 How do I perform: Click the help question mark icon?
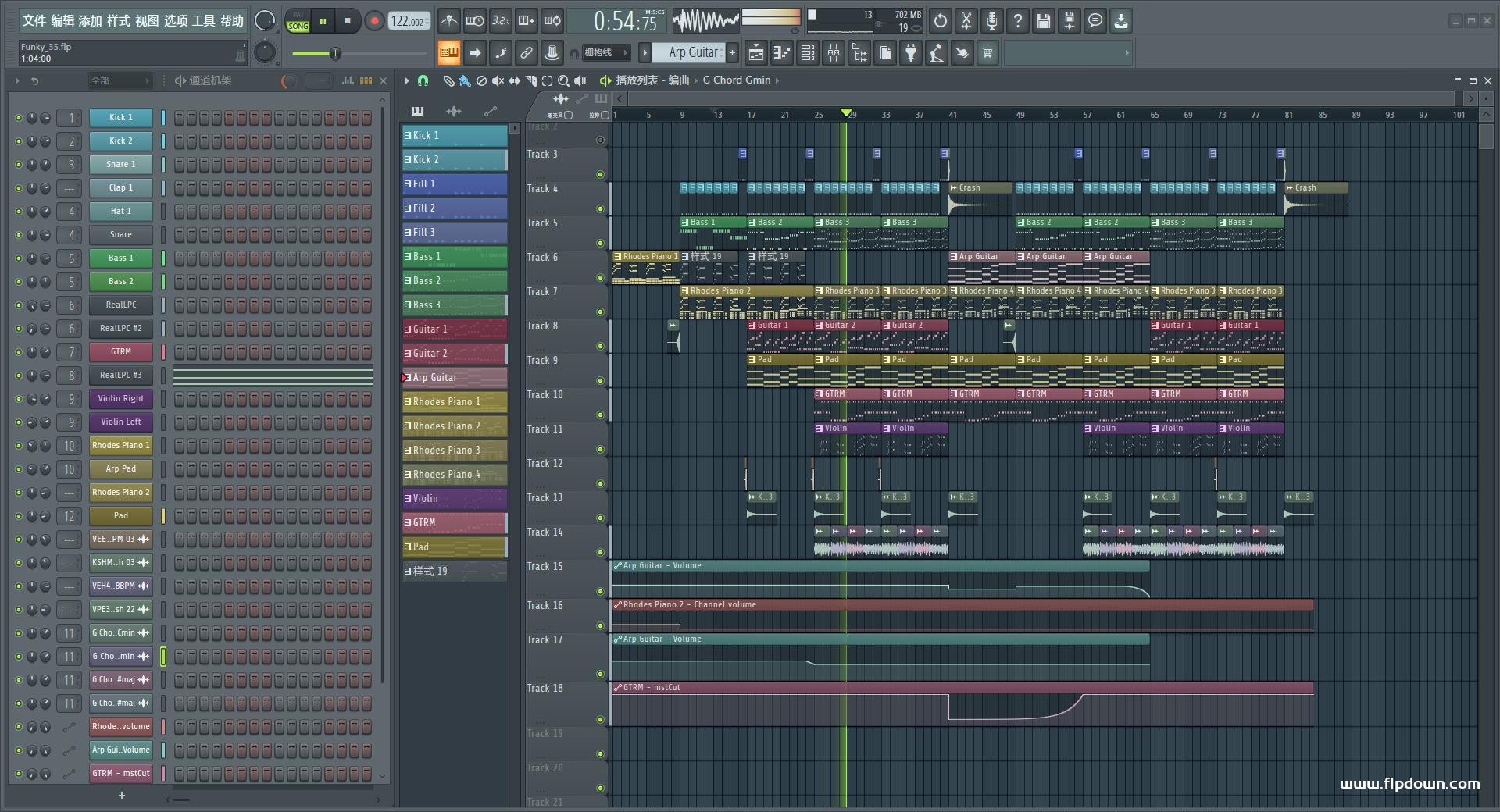[1017, 21]
